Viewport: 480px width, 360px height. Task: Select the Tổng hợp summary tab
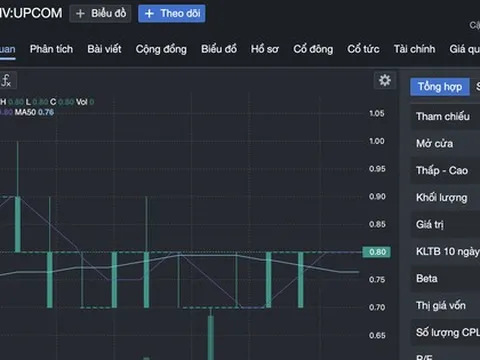440,87
